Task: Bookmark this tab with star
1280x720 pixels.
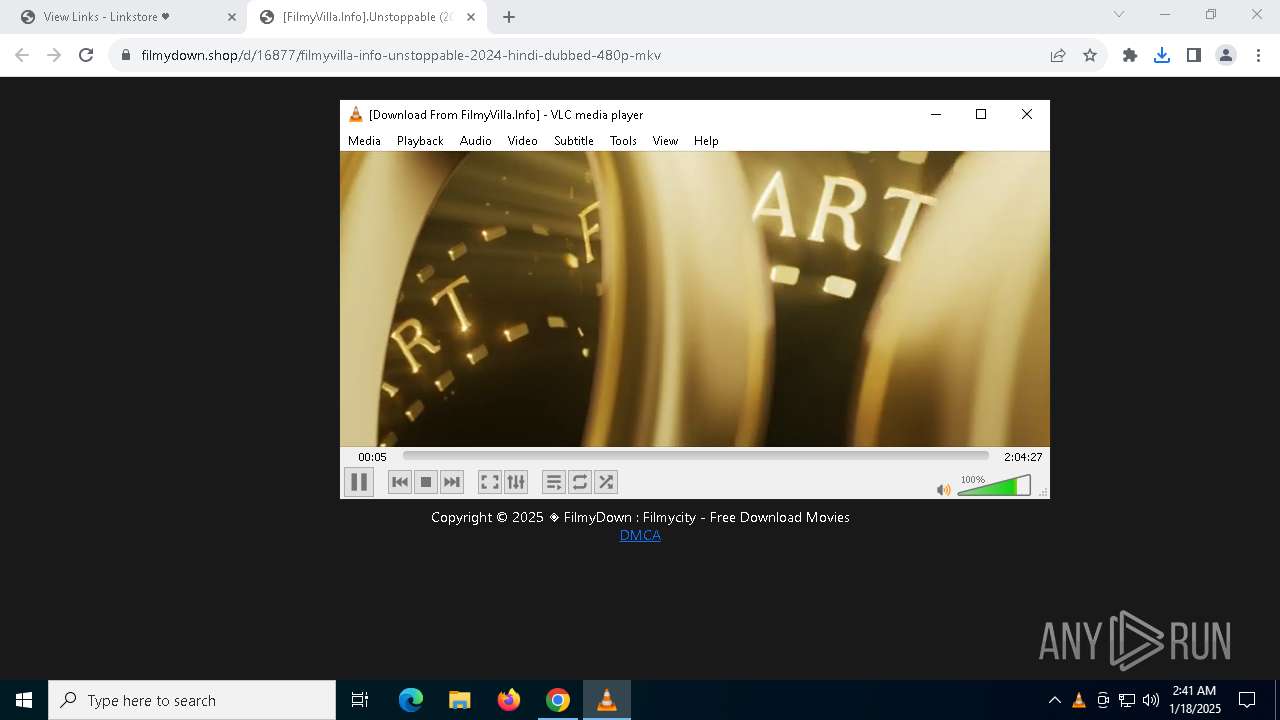Action: click(1090, 55)
